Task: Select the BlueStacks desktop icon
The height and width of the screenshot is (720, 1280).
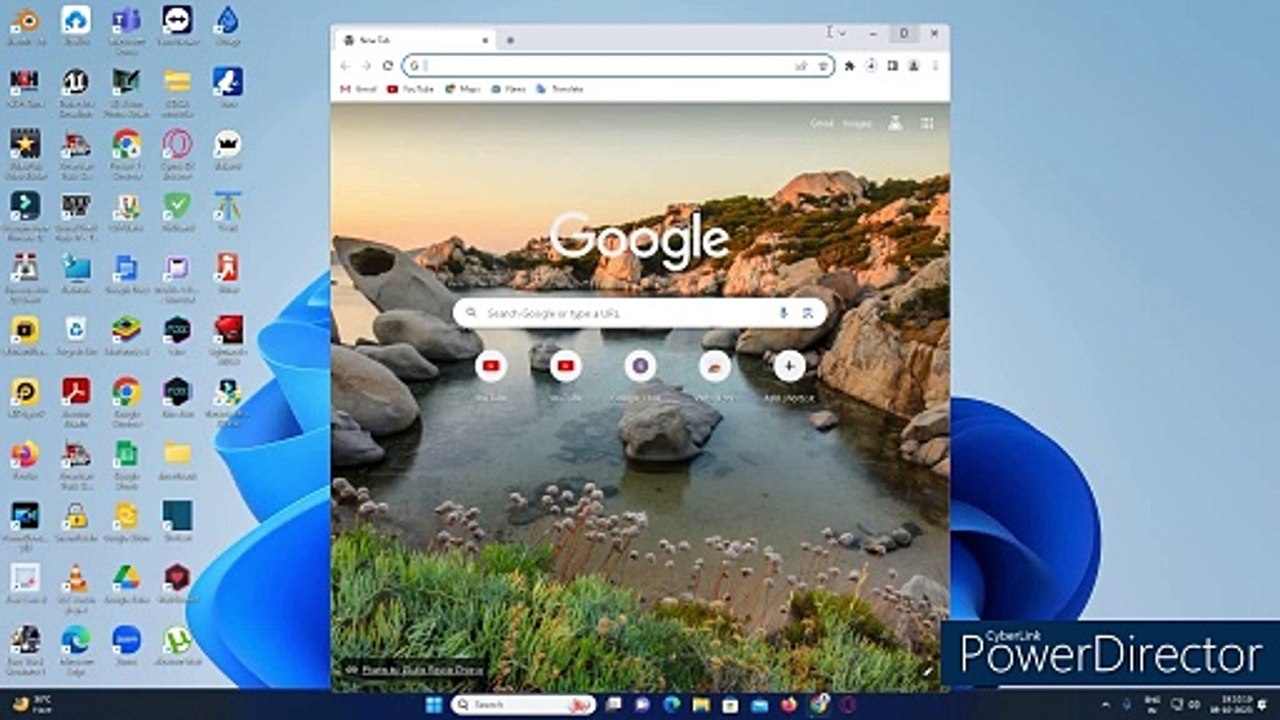Action: tap(127, 336)
